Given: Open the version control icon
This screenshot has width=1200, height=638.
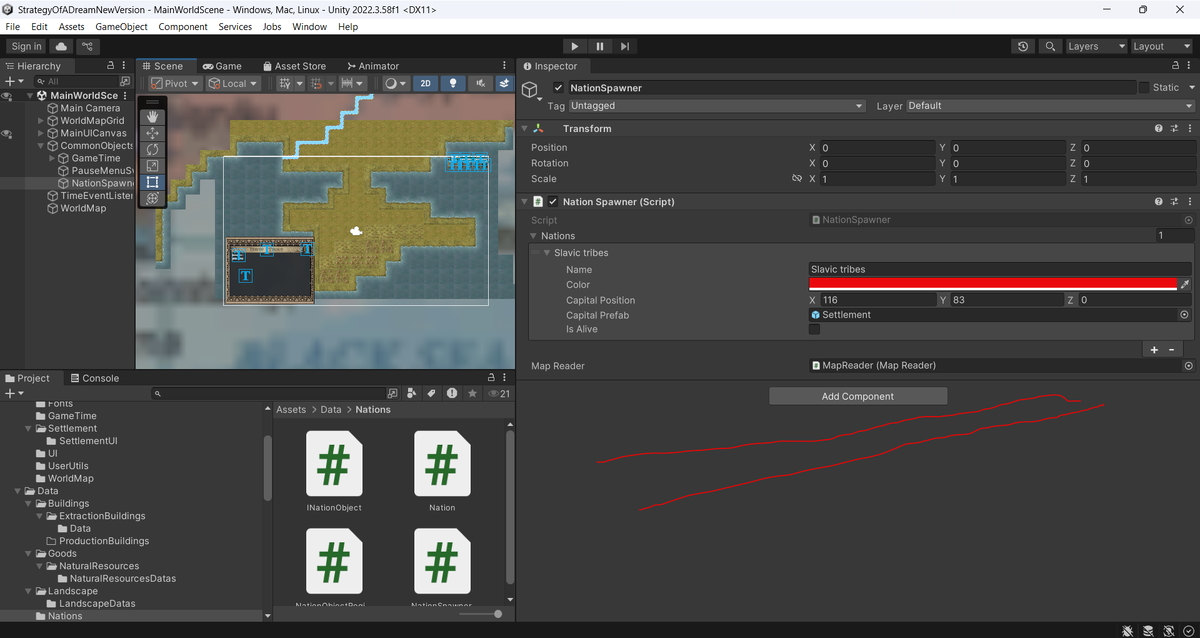Looking at the screenshot, I should point(88,46).
